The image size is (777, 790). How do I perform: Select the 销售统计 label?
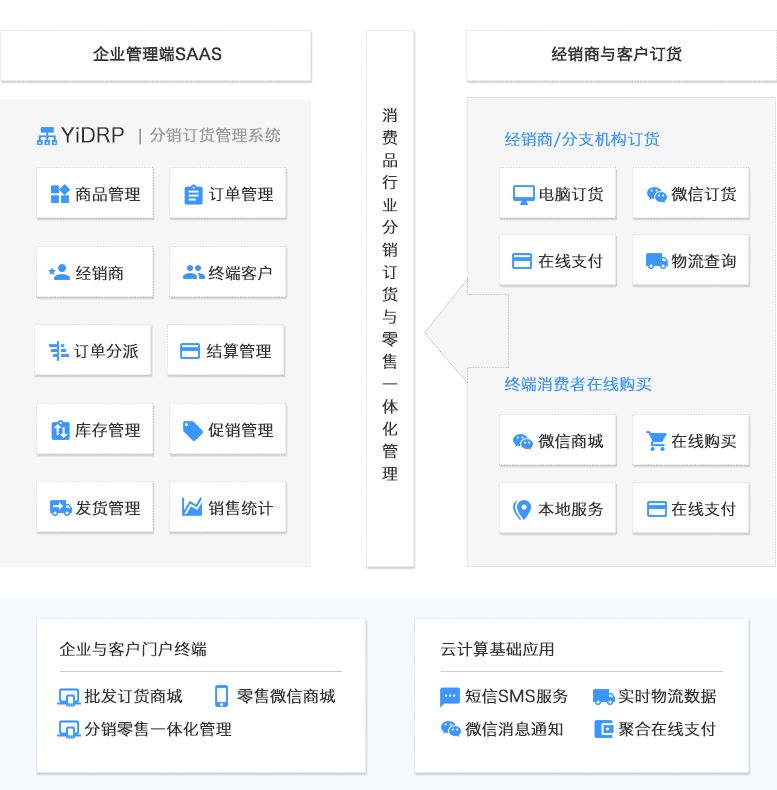pos(241,508)
